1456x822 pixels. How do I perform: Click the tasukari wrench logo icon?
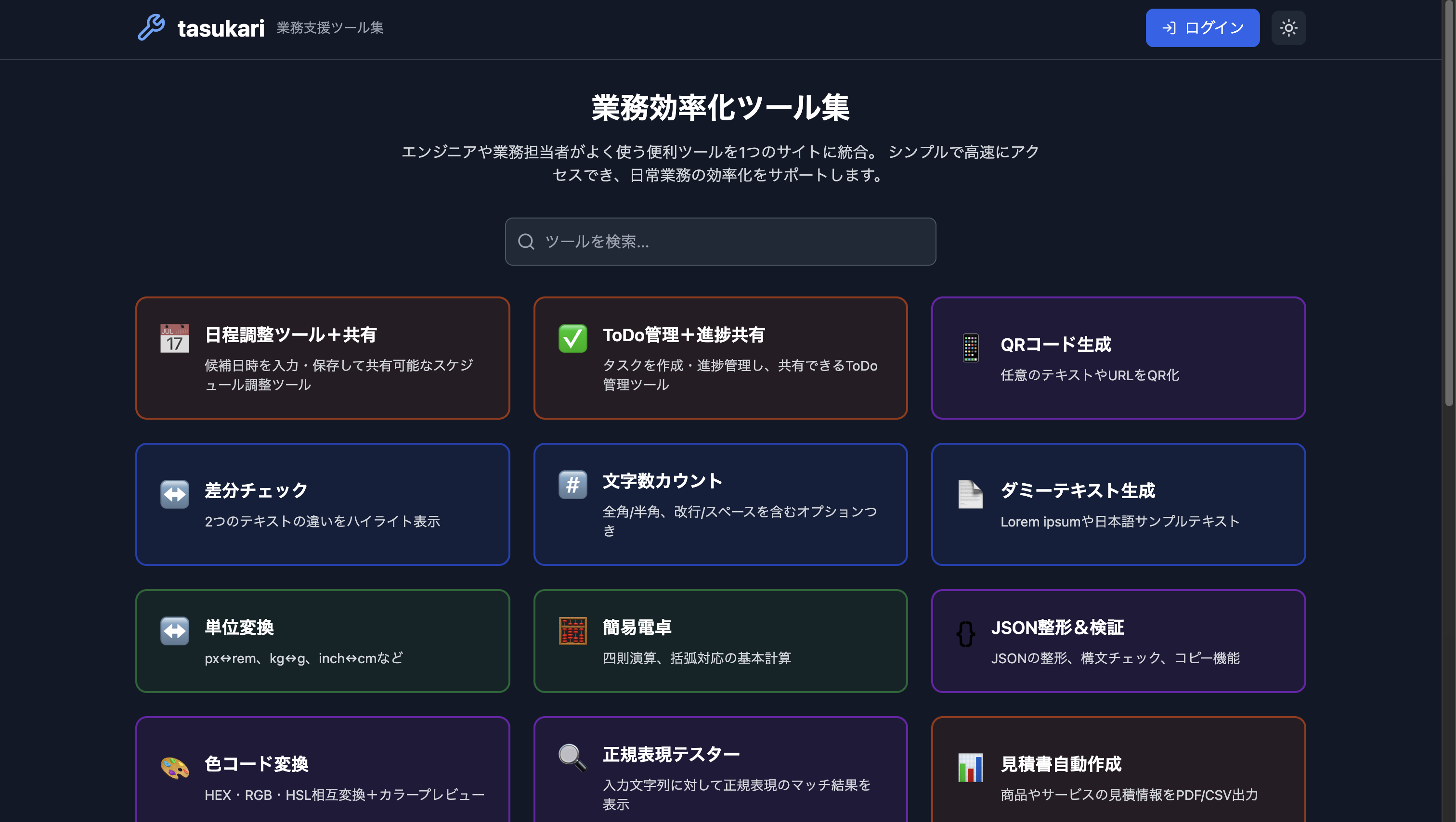(151, 27)
